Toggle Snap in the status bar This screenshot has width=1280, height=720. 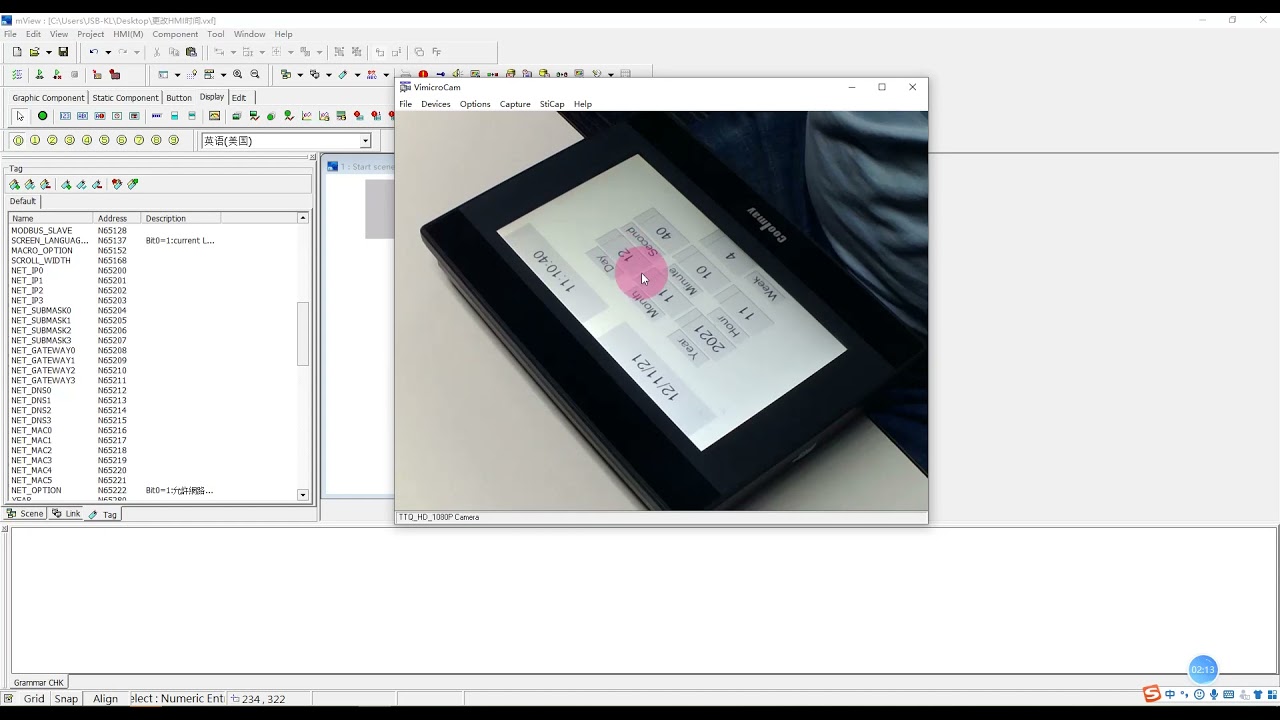pyautogui.click(x=66, y=699)
